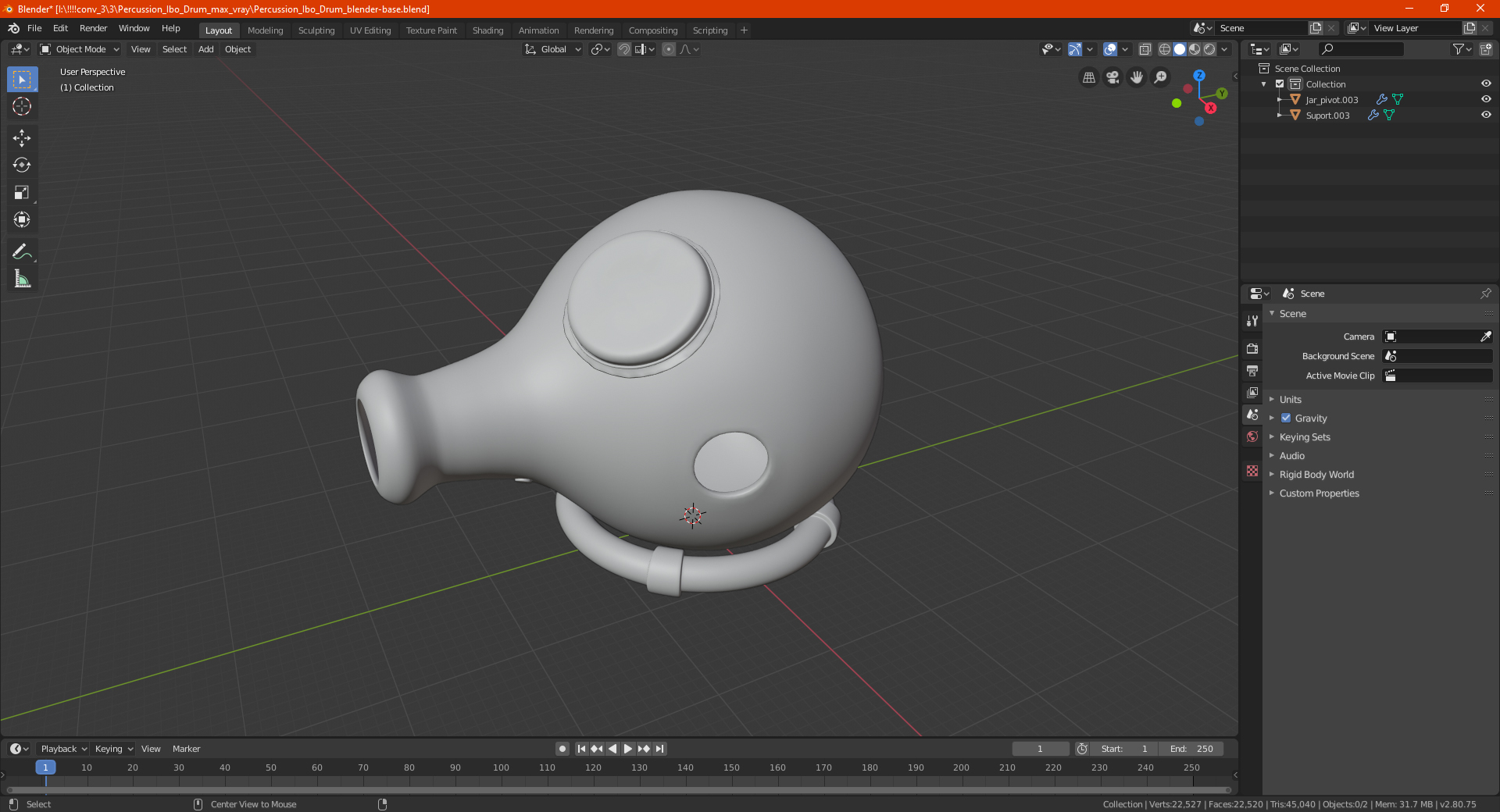Screen dimensions: 1500x812
Task: Select the Scale tool
Action: click(x=22, y=193)
